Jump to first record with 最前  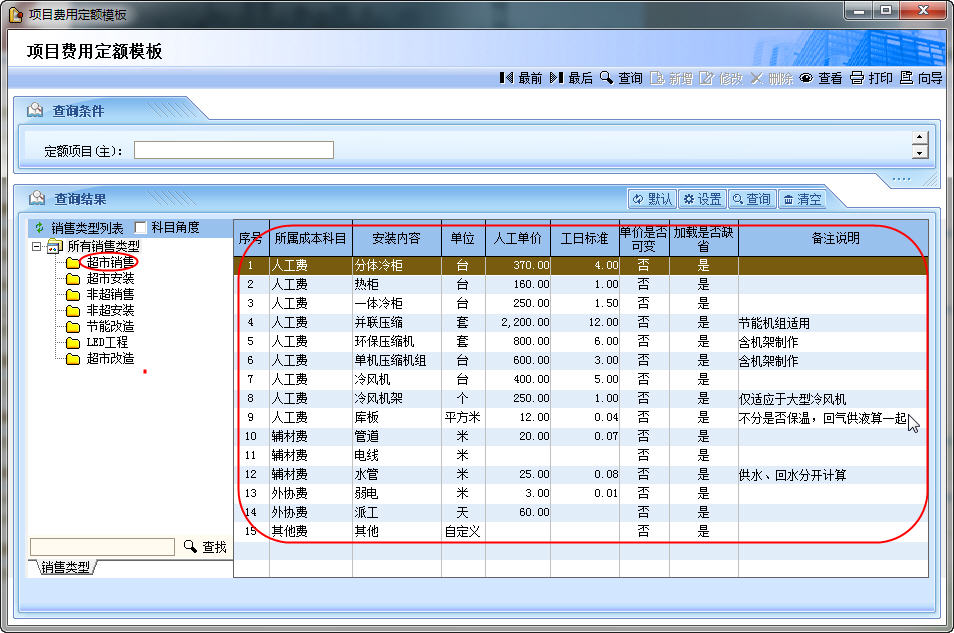(x=521, y=78)
